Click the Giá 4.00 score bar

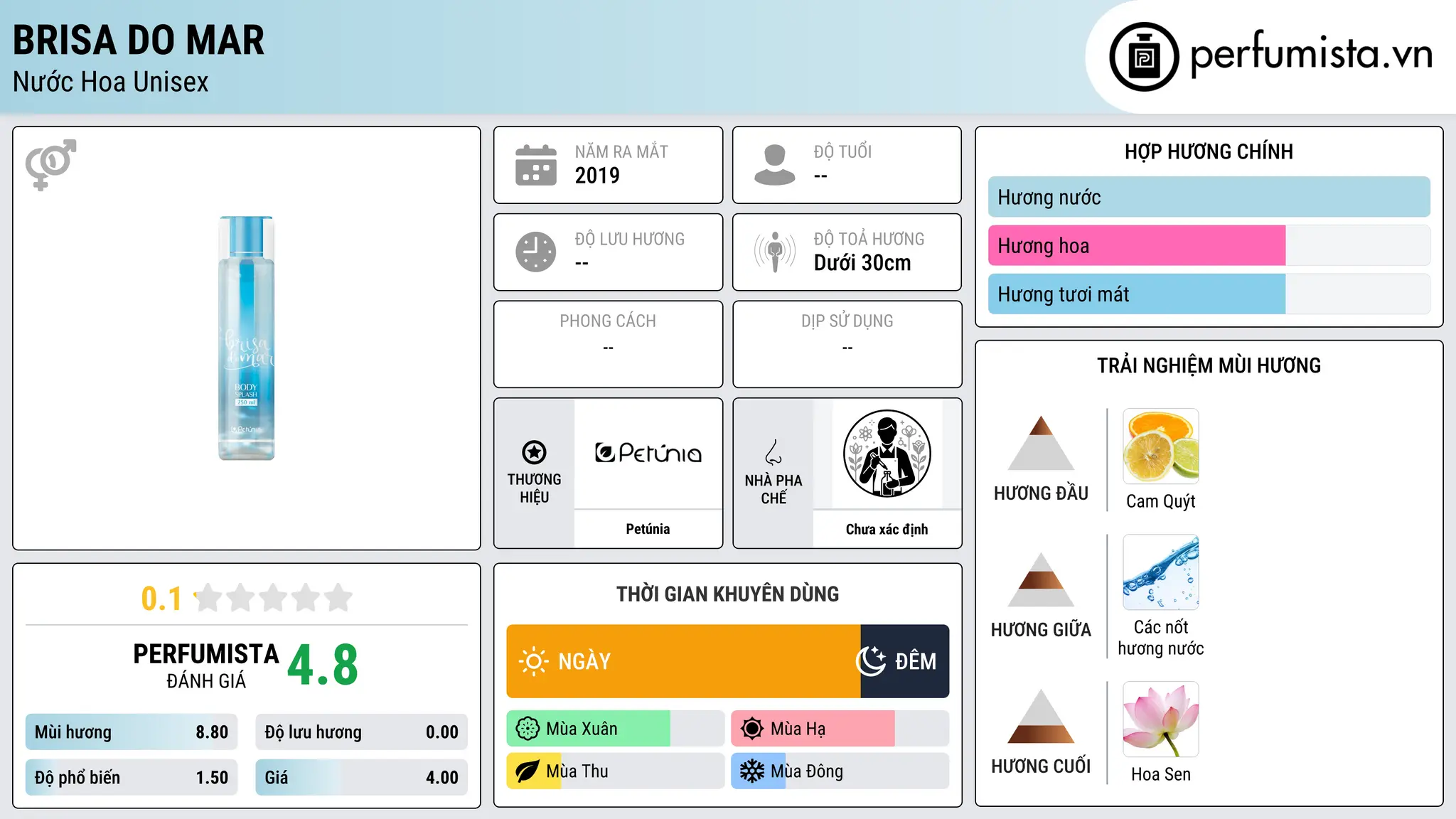click(362, 778)
